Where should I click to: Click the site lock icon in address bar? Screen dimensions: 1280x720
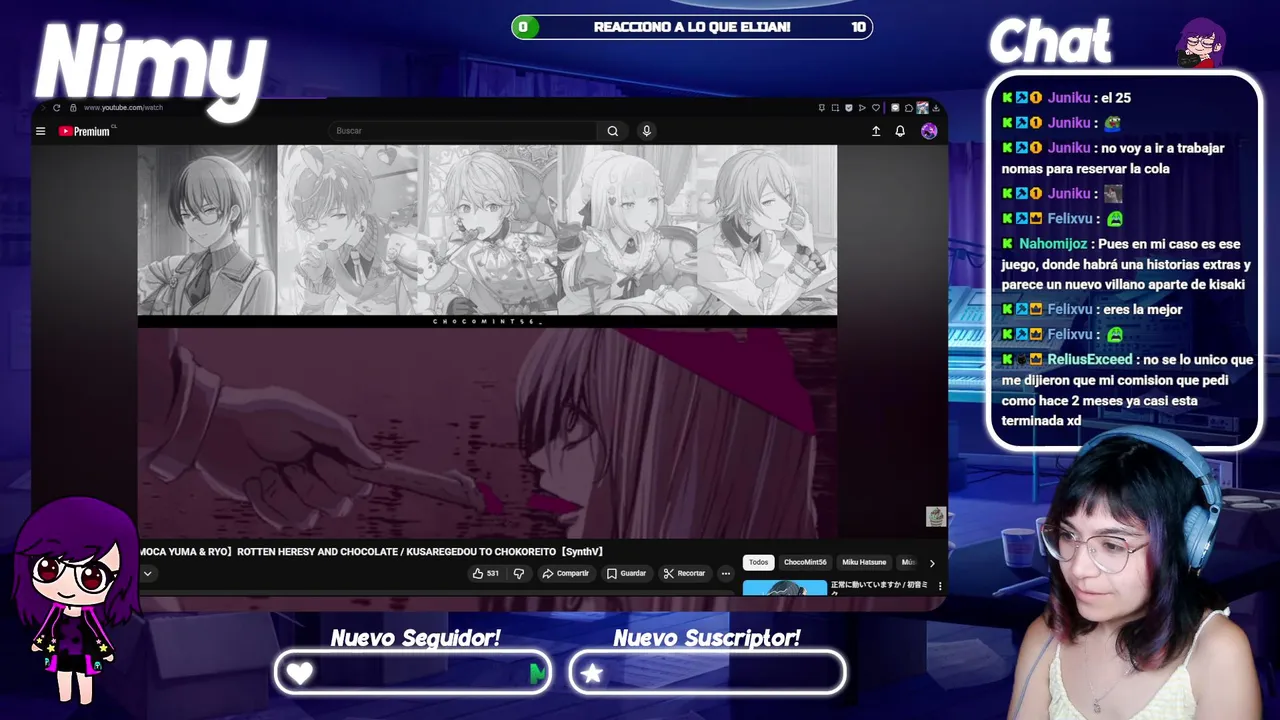pos(73,107)
